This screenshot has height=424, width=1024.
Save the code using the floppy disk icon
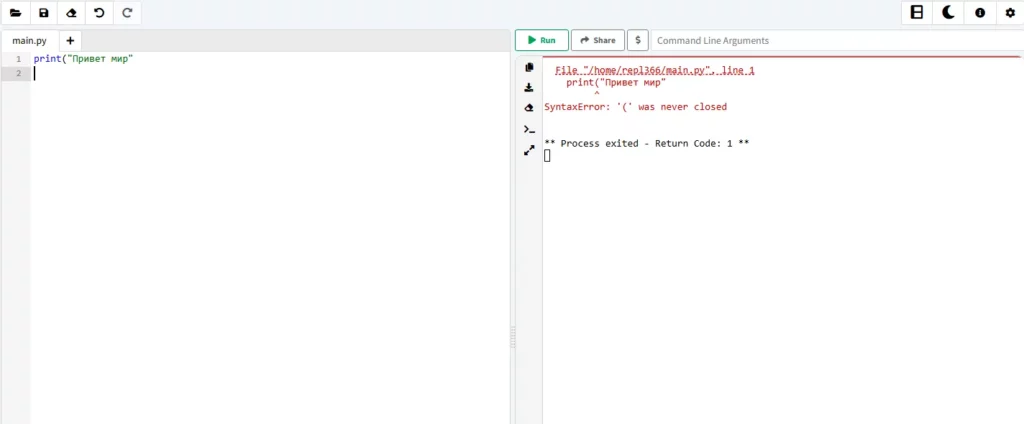coord(43,13)
